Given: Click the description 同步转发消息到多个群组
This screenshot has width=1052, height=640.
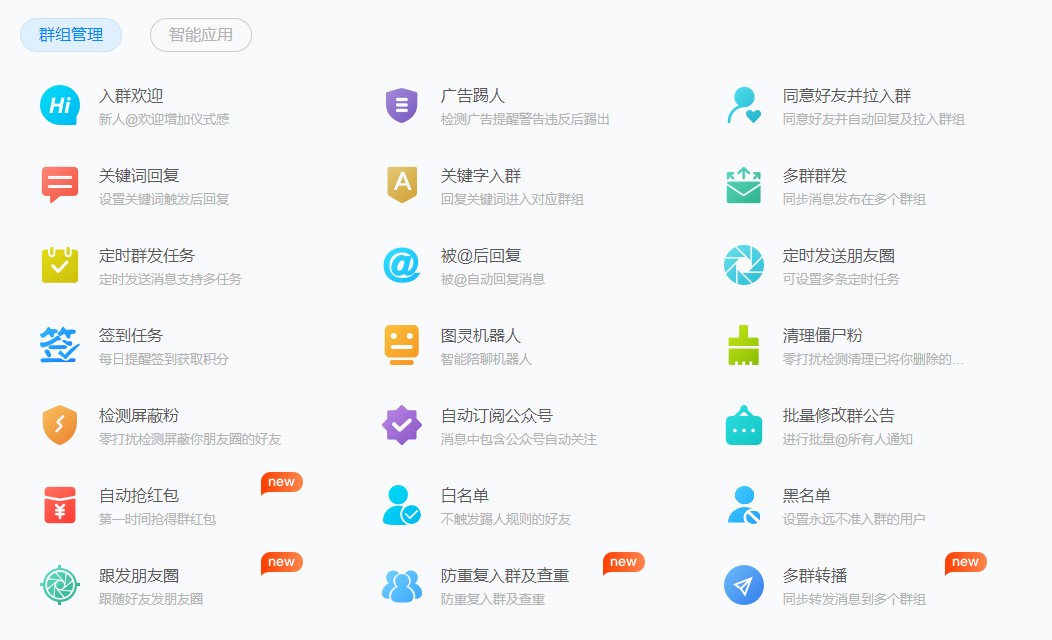Looking at the screenshot, I should pos(854,599).
